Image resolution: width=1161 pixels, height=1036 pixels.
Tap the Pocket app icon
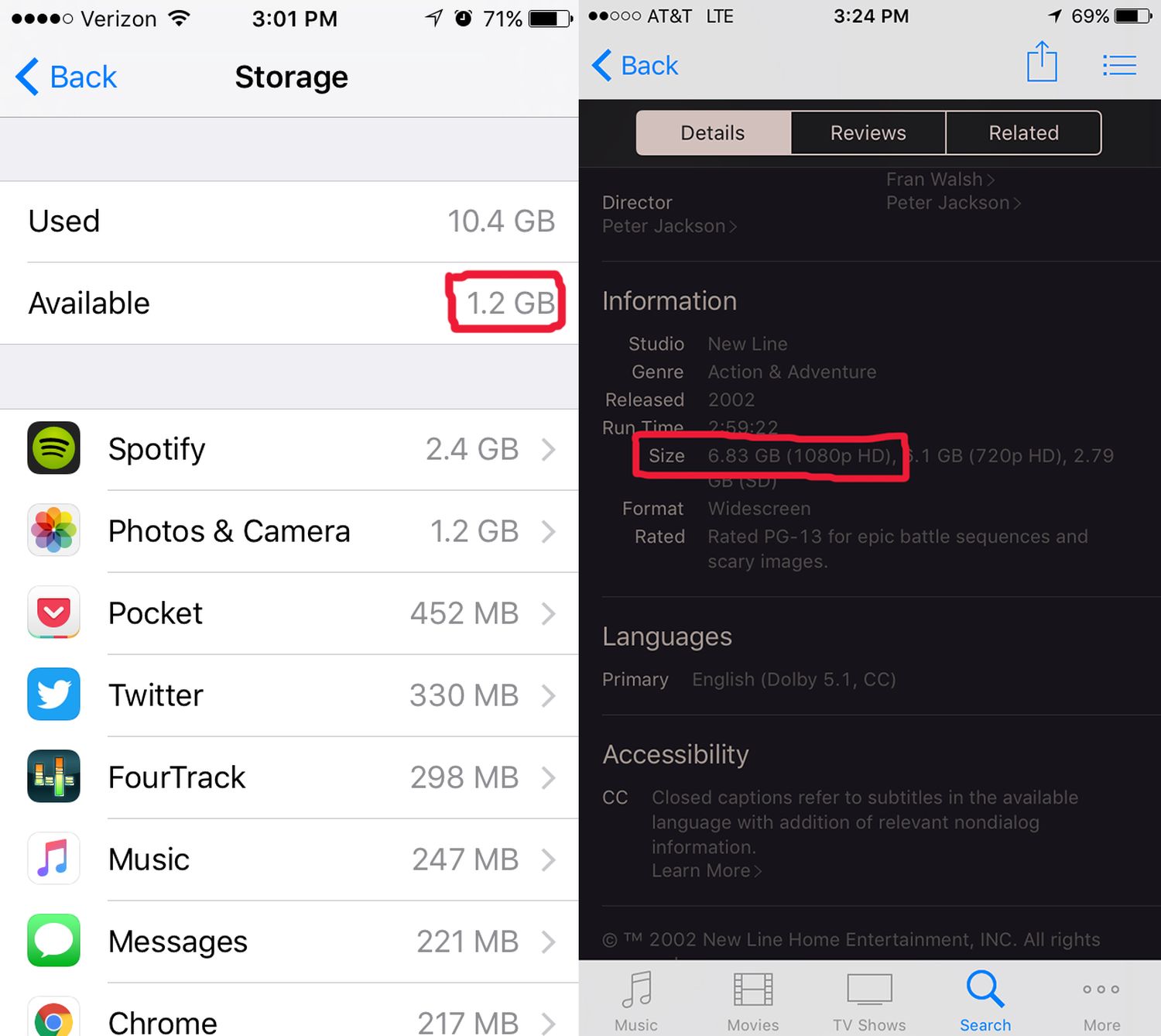[x=53, y=612]
